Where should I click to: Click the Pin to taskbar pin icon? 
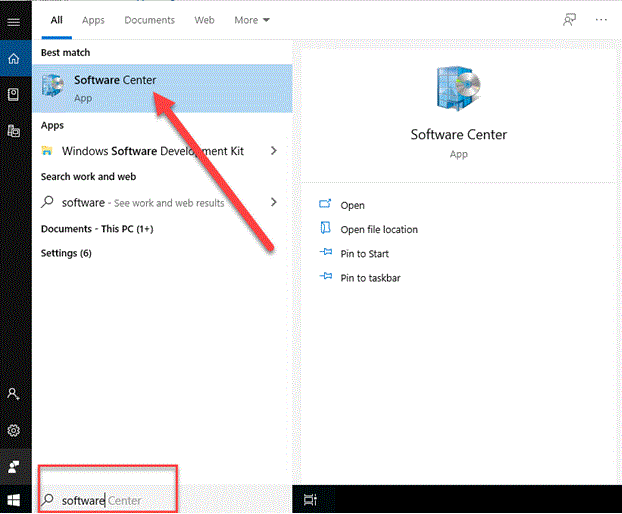click(326, 276)
